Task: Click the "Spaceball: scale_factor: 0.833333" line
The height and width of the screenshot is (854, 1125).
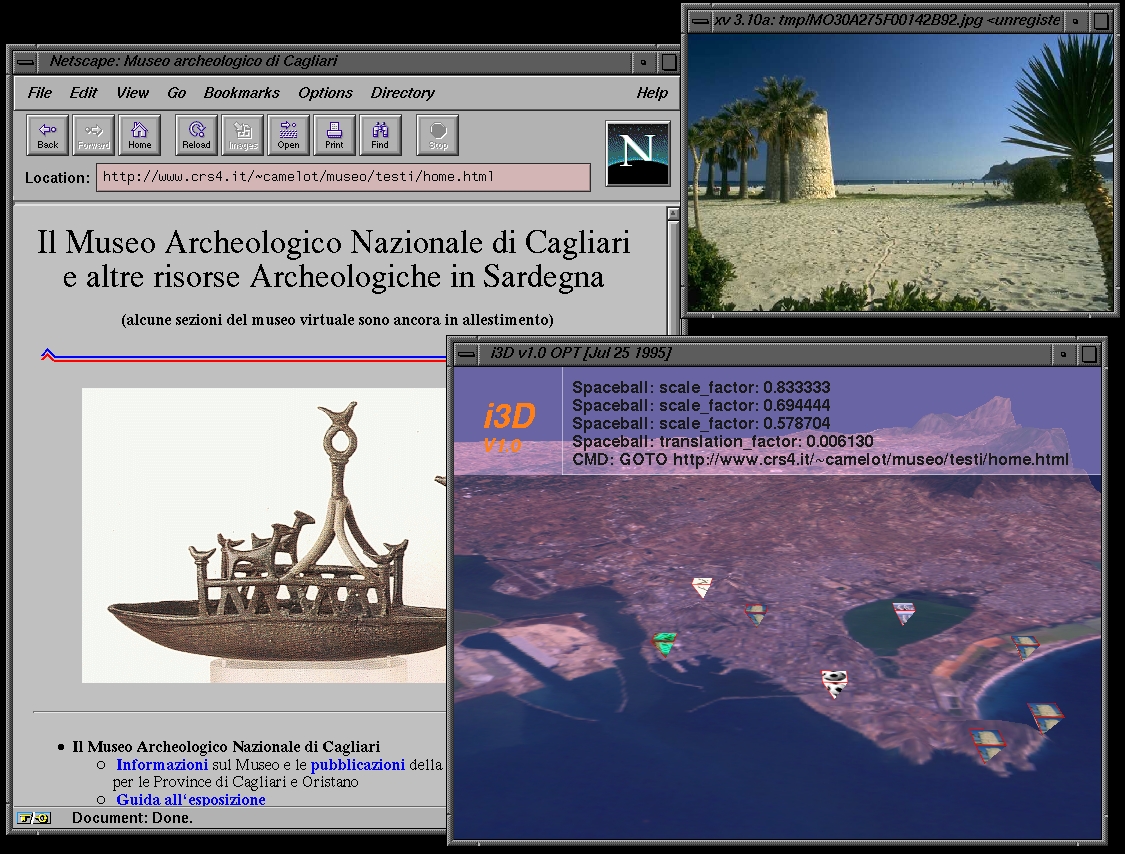Action: (701, 388)
